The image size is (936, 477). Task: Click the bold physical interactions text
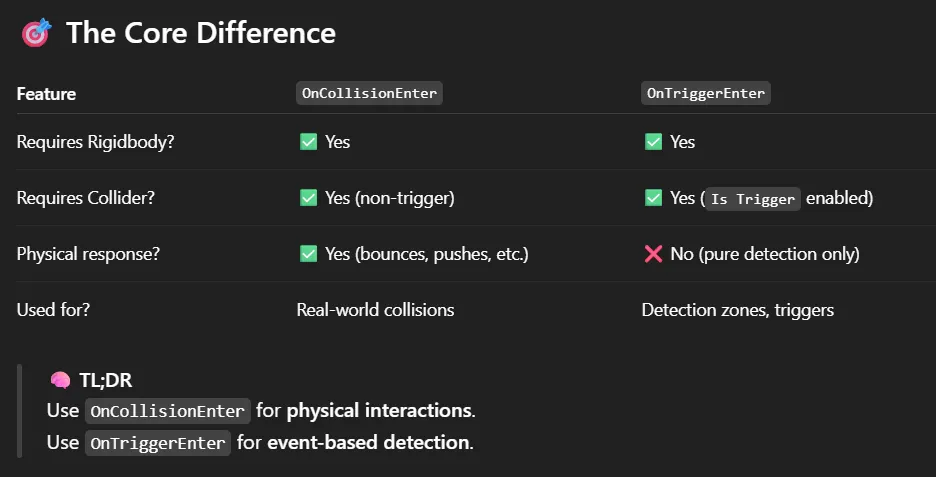[x=379, y=411]
